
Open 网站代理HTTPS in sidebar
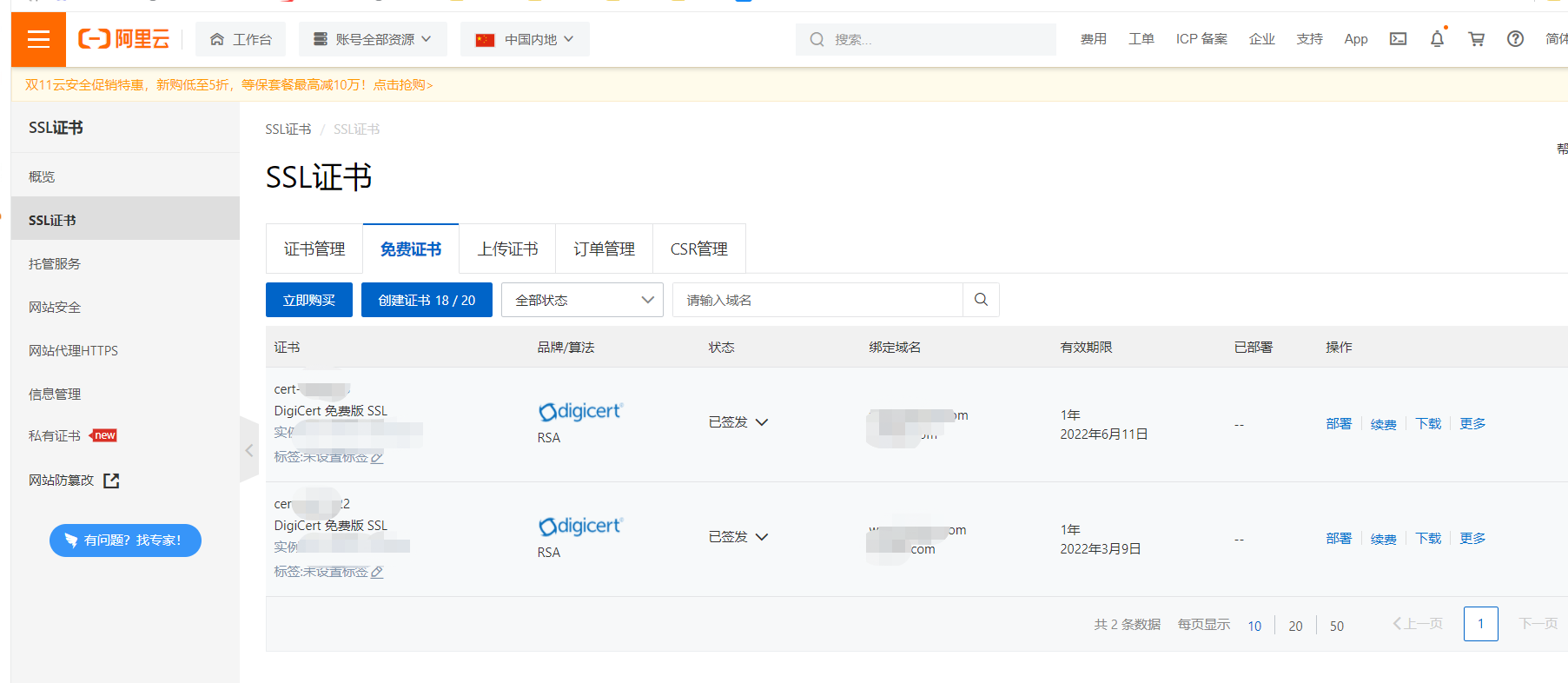(x=125, y=350)
